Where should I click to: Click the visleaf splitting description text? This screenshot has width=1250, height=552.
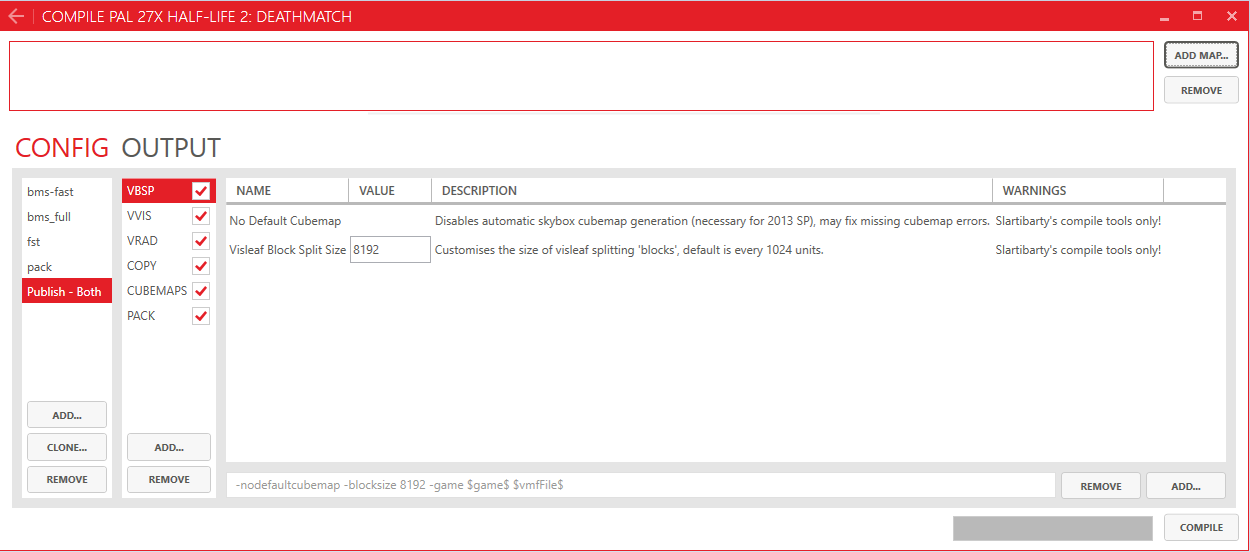click(x=629, y=250)
